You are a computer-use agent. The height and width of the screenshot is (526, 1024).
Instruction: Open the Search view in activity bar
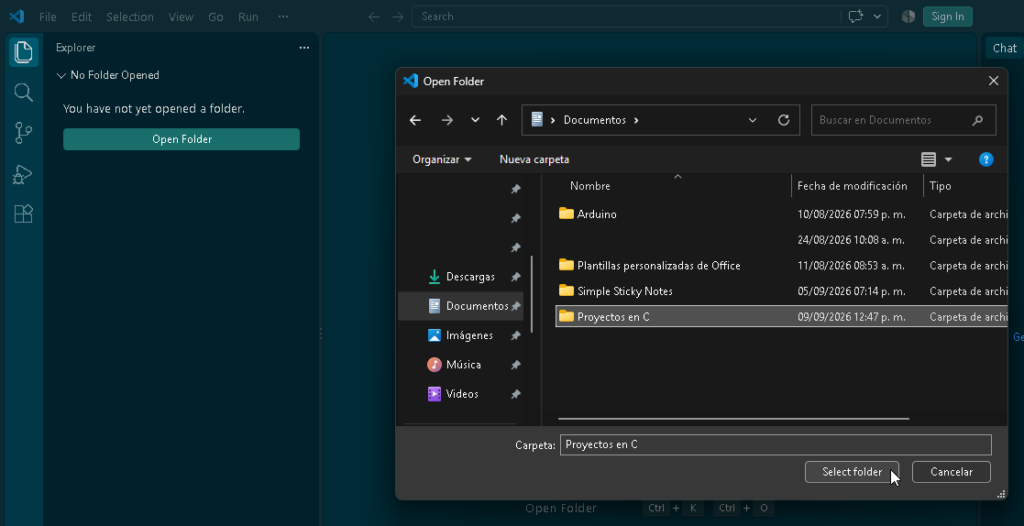point(24,92)
